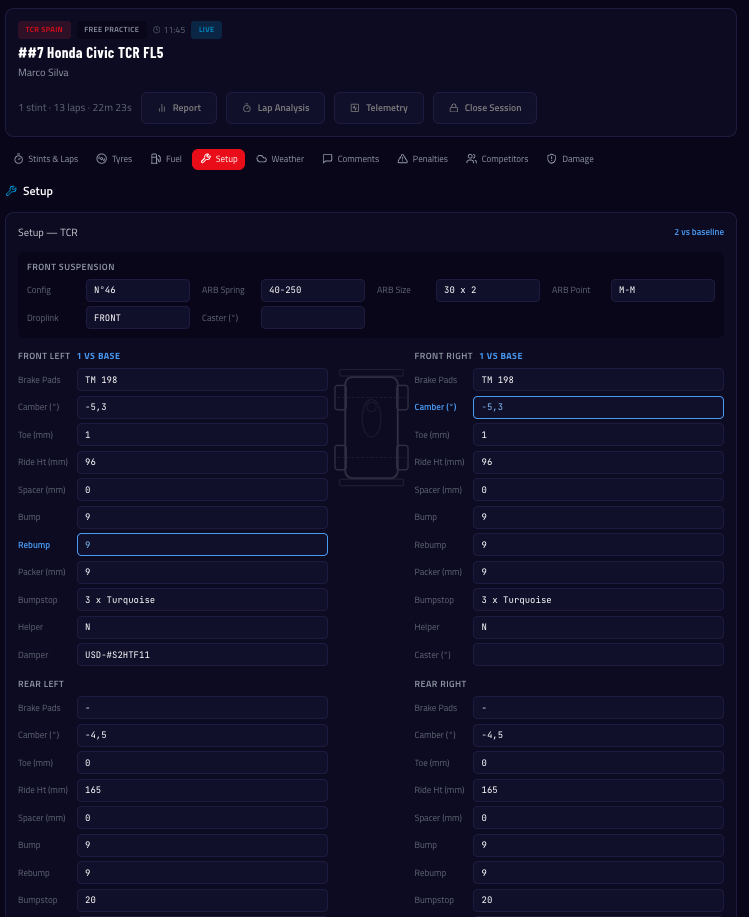Click the 2 vs baseline link
The image size is (749, 917).
pos(698,232)
